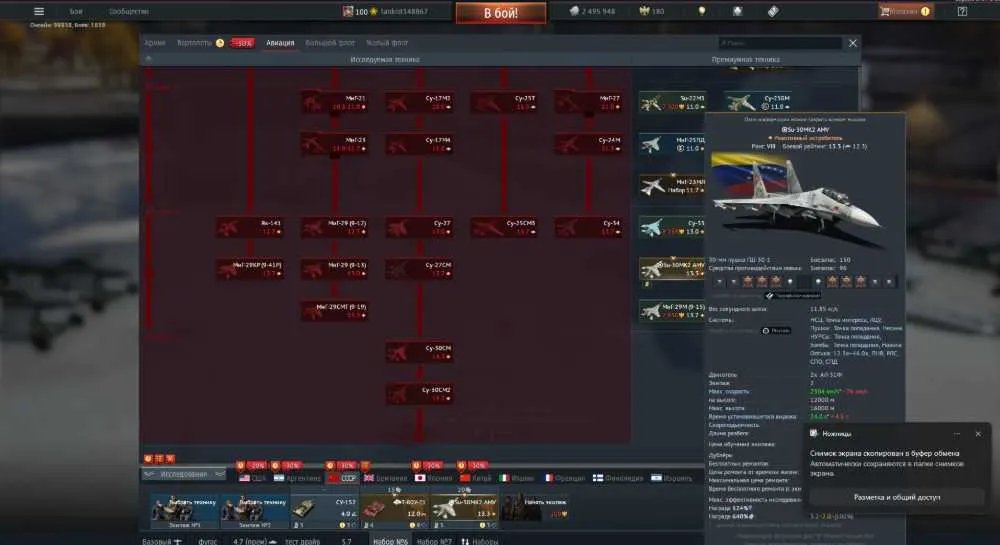Viewport: 1000px width, 545px height.
Task: Switch to the Авиация tab
Action: coord(280,43)
